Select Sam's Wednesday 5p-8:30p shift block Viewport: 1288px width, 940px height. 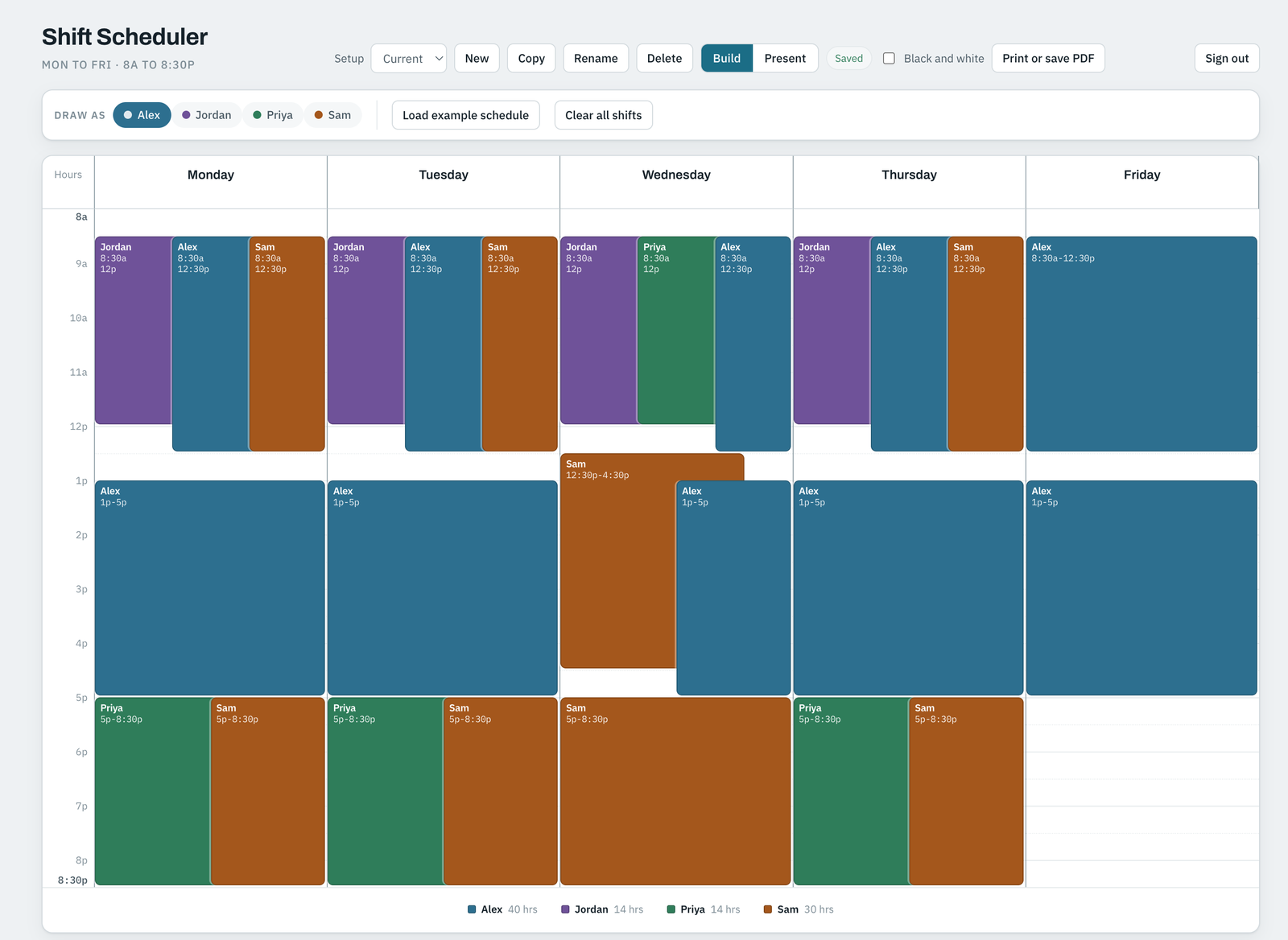[675, 791]
